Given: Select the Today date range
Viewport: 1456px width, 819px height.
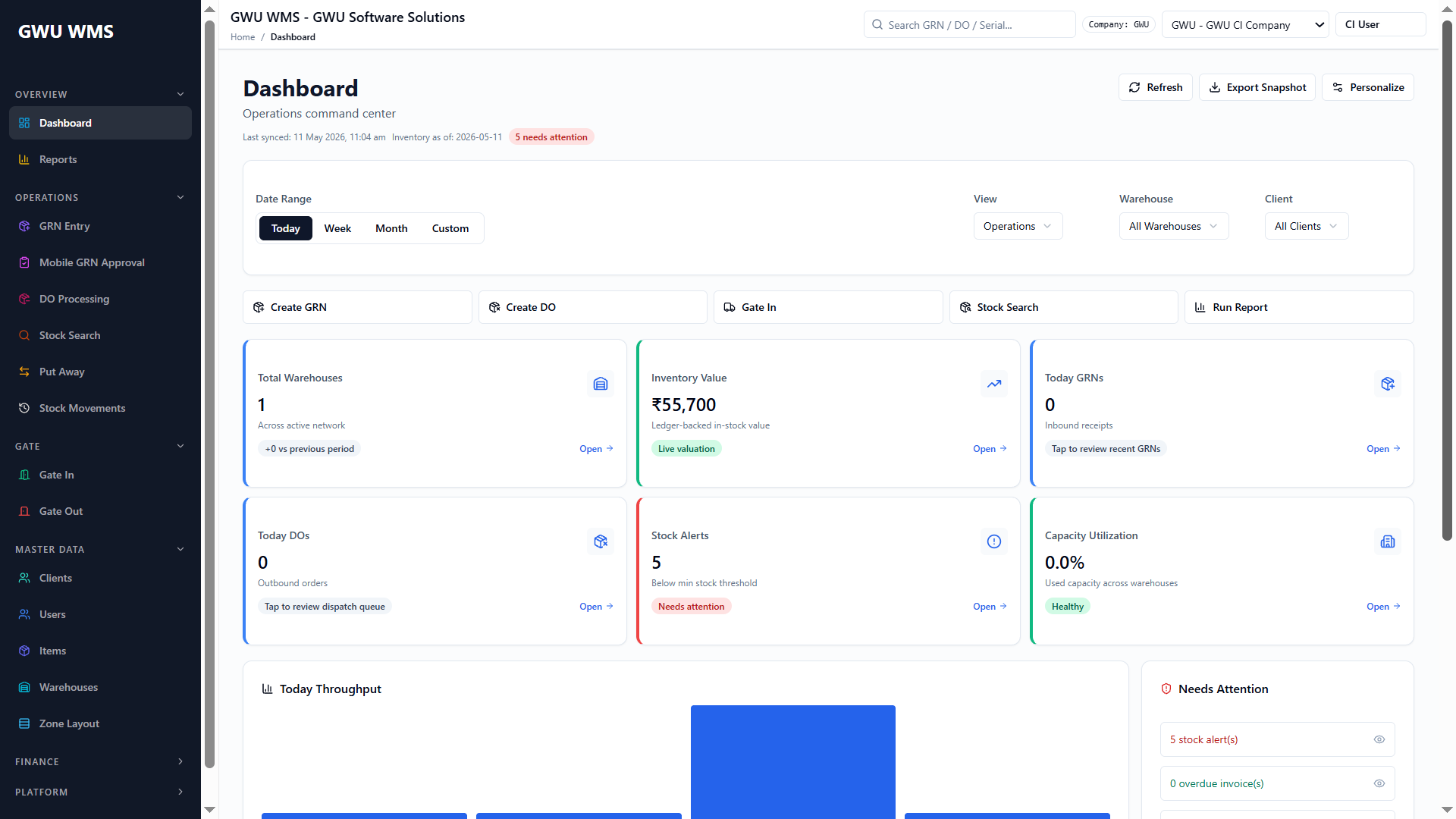Looking at the screenshot, I should 286,228.
